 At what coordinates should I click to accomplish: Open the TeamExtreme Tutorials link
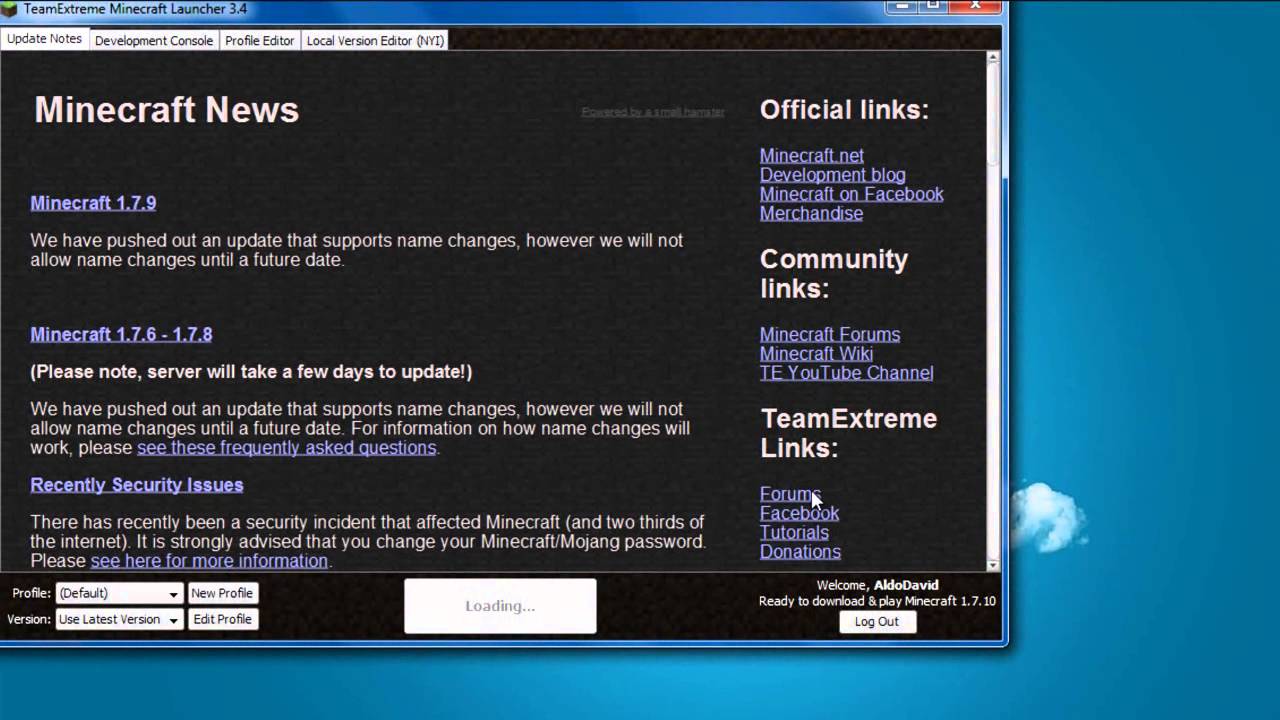point(794,532)
